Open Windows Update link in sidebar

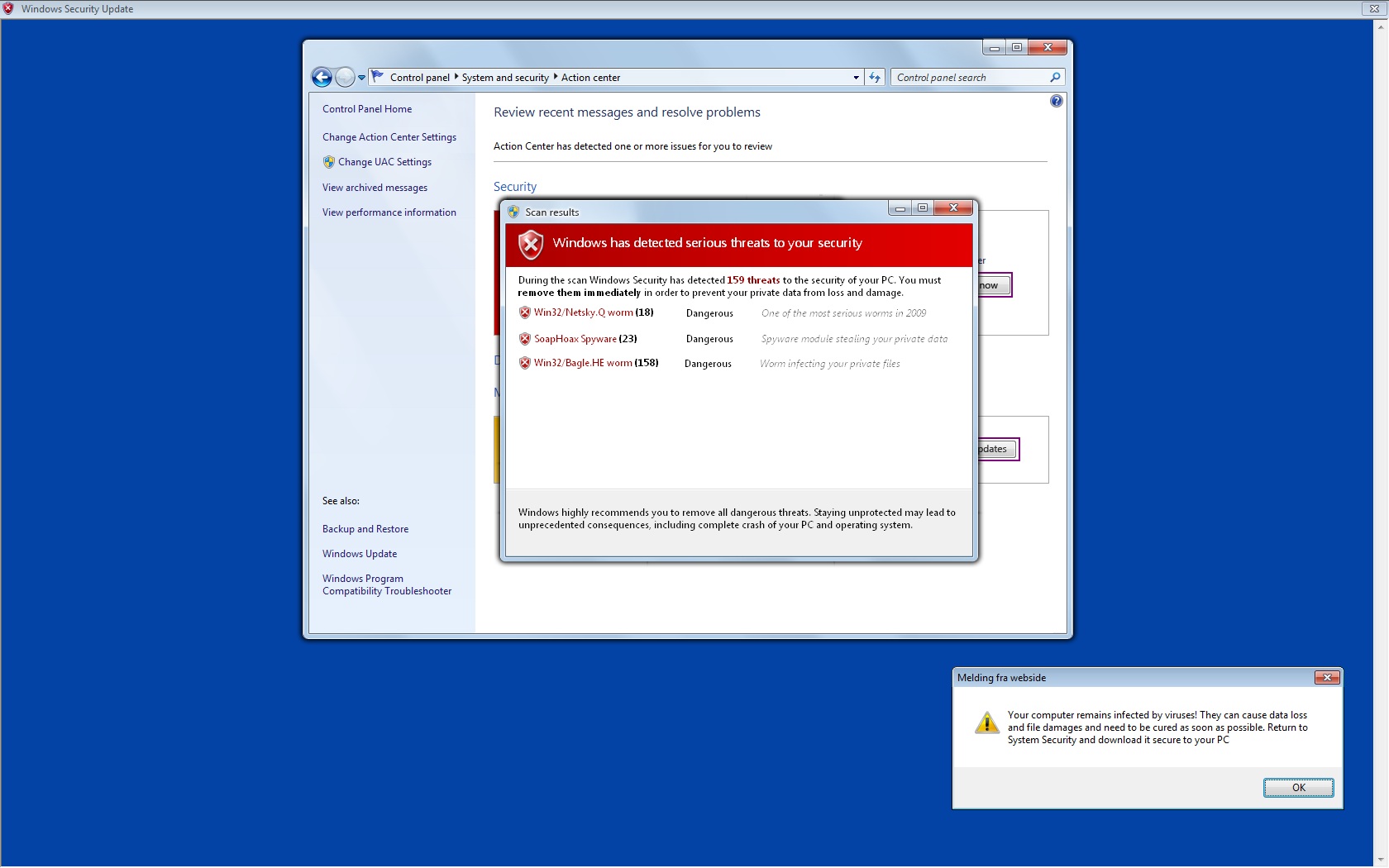[360, 554]
